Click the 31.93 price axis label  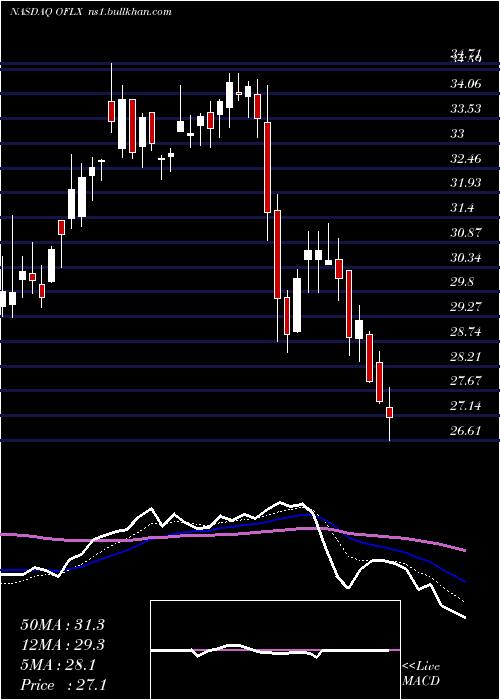pos(466,183)
